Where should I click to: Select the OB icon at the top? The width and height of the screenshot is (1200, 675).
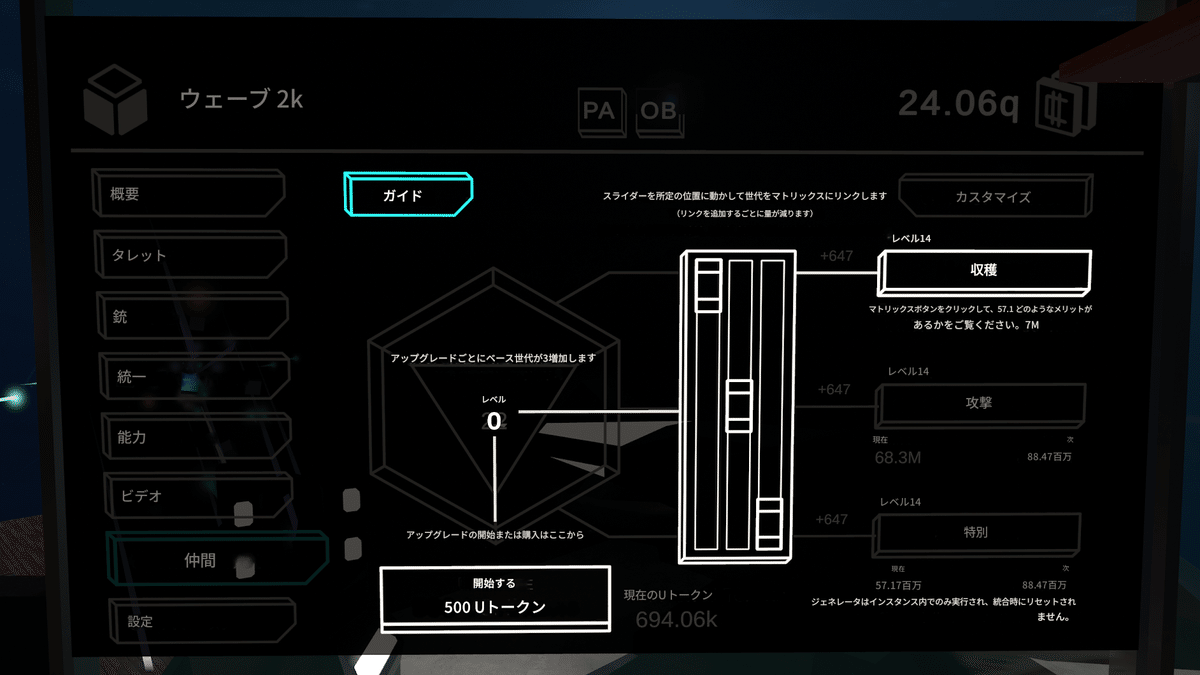pos(660,113)
